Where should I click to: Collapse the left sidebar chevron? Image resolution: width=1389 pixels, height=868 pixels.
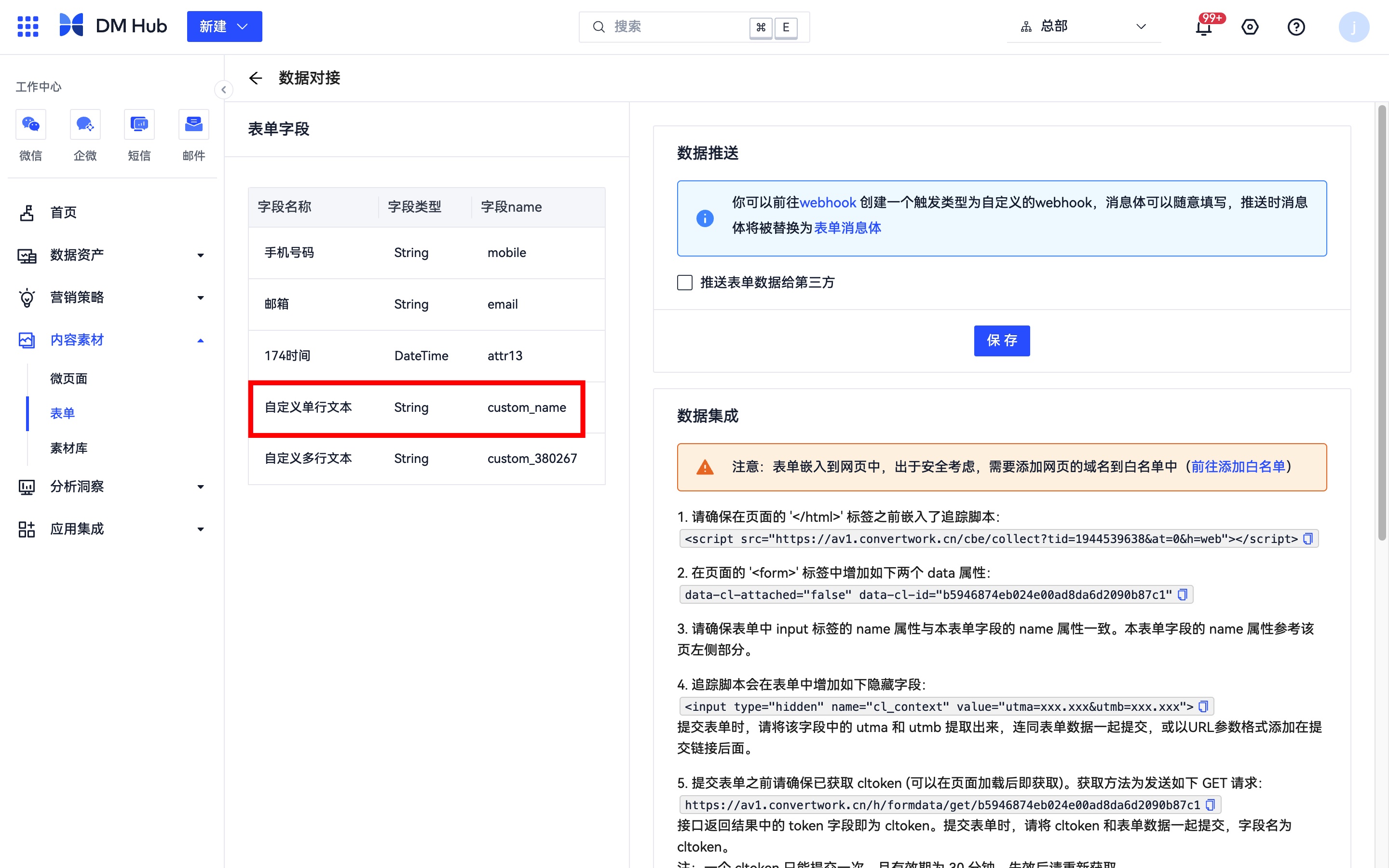click(224, 90)
